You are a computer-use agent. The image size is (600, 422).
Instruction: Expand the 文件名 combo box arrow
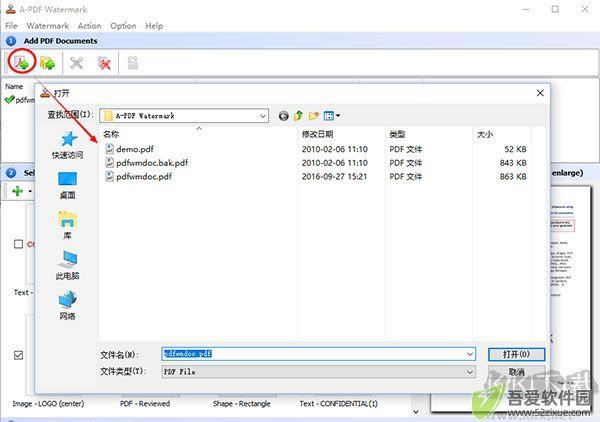(x=470, y=354)
